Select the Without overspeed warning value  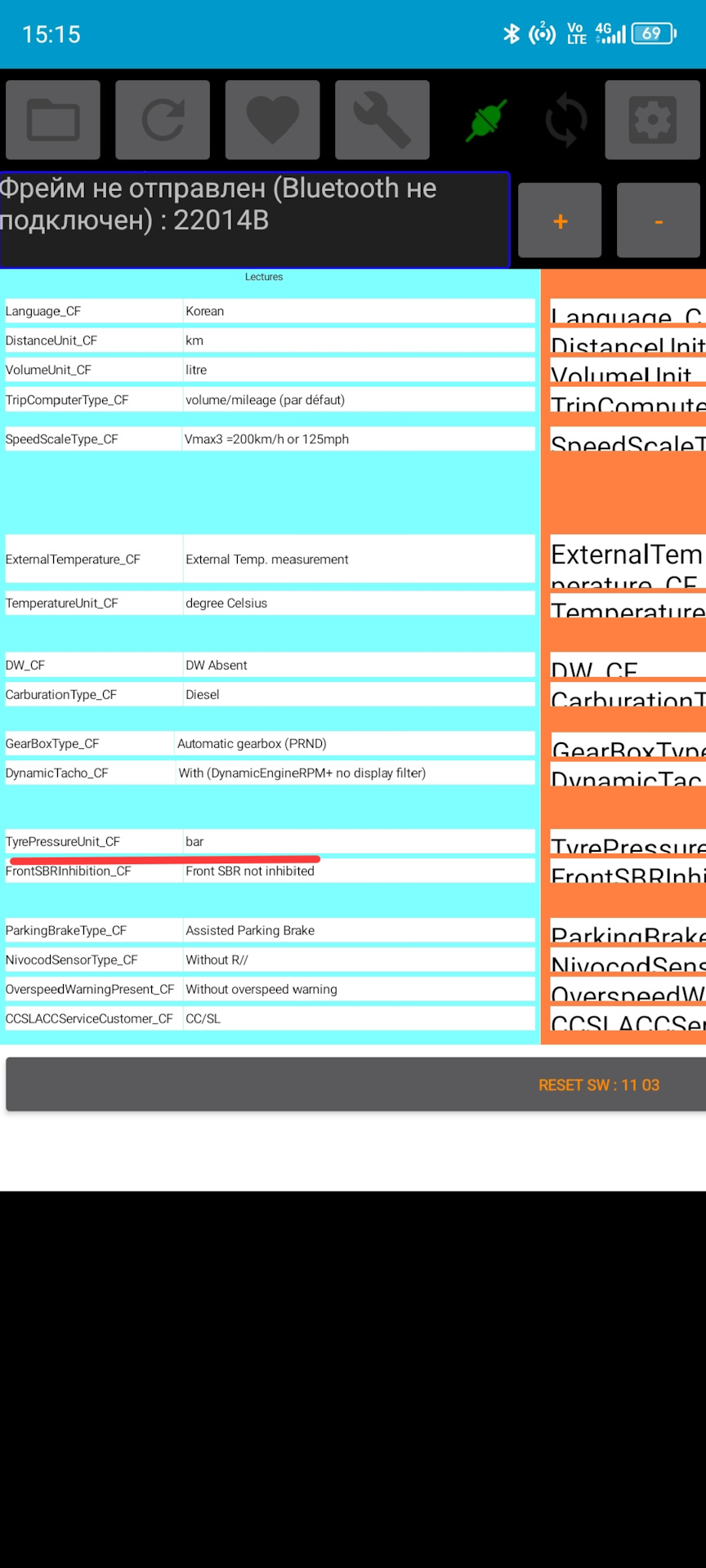pos(261,990)
